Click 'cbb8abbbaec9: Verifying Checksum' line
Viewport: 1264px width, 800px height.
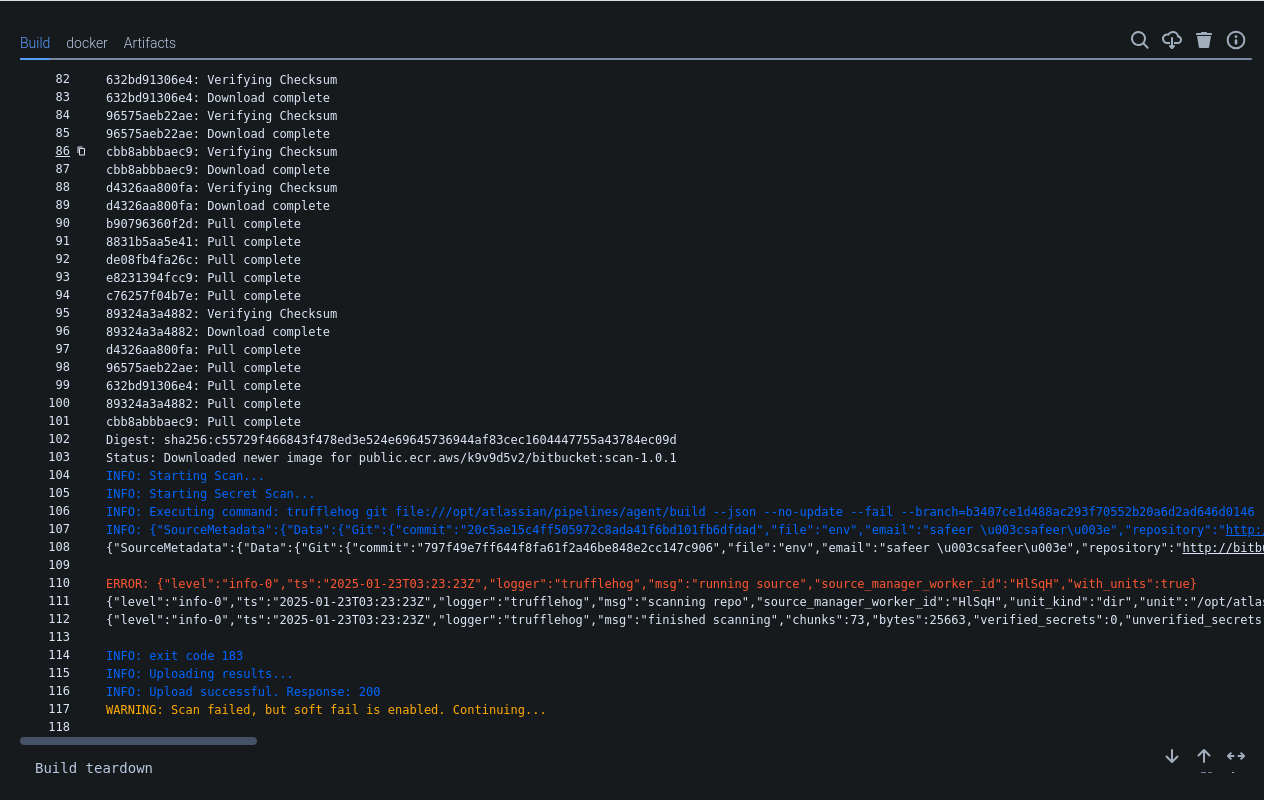[x=221, y=152]
